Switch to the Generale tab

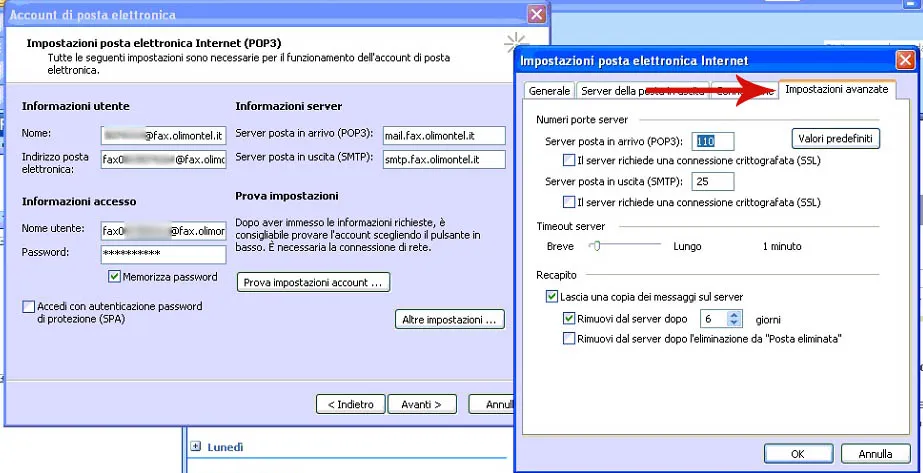[549, 91]
